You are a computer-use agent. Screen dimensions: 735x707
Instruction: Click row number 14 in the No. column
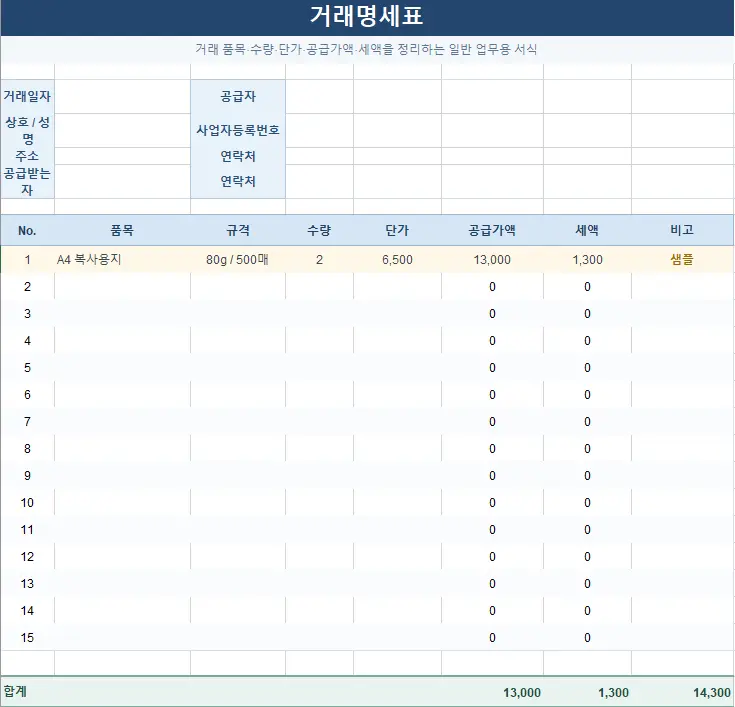click(x=27, y=610)
